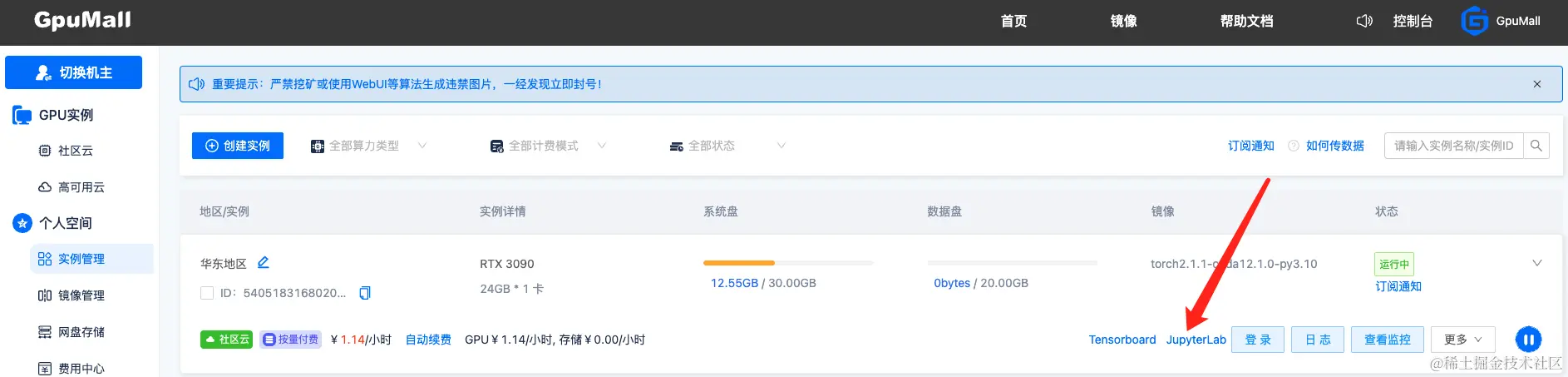The image size is (1568, 377).
Task: Click the 个人空间 star icon
Action: 22,223
